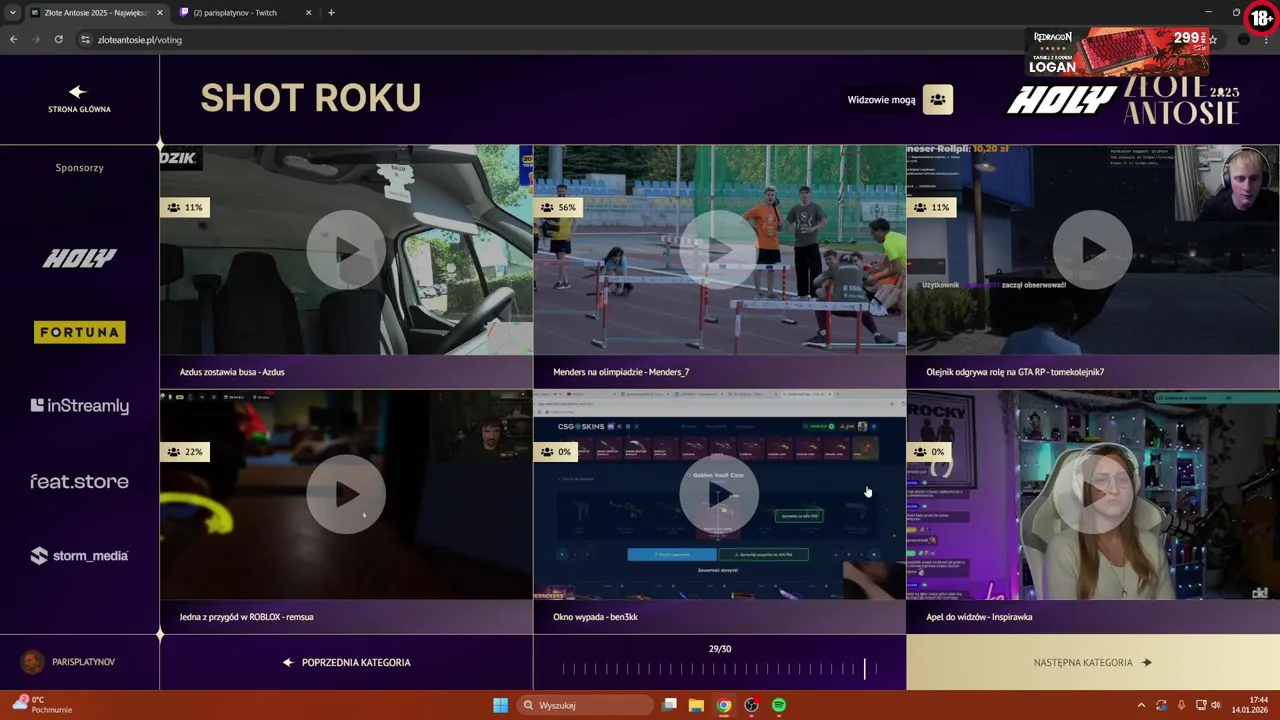Reload the voting page
This screenshot has width=1280, height=720.
tap(58, 39)
